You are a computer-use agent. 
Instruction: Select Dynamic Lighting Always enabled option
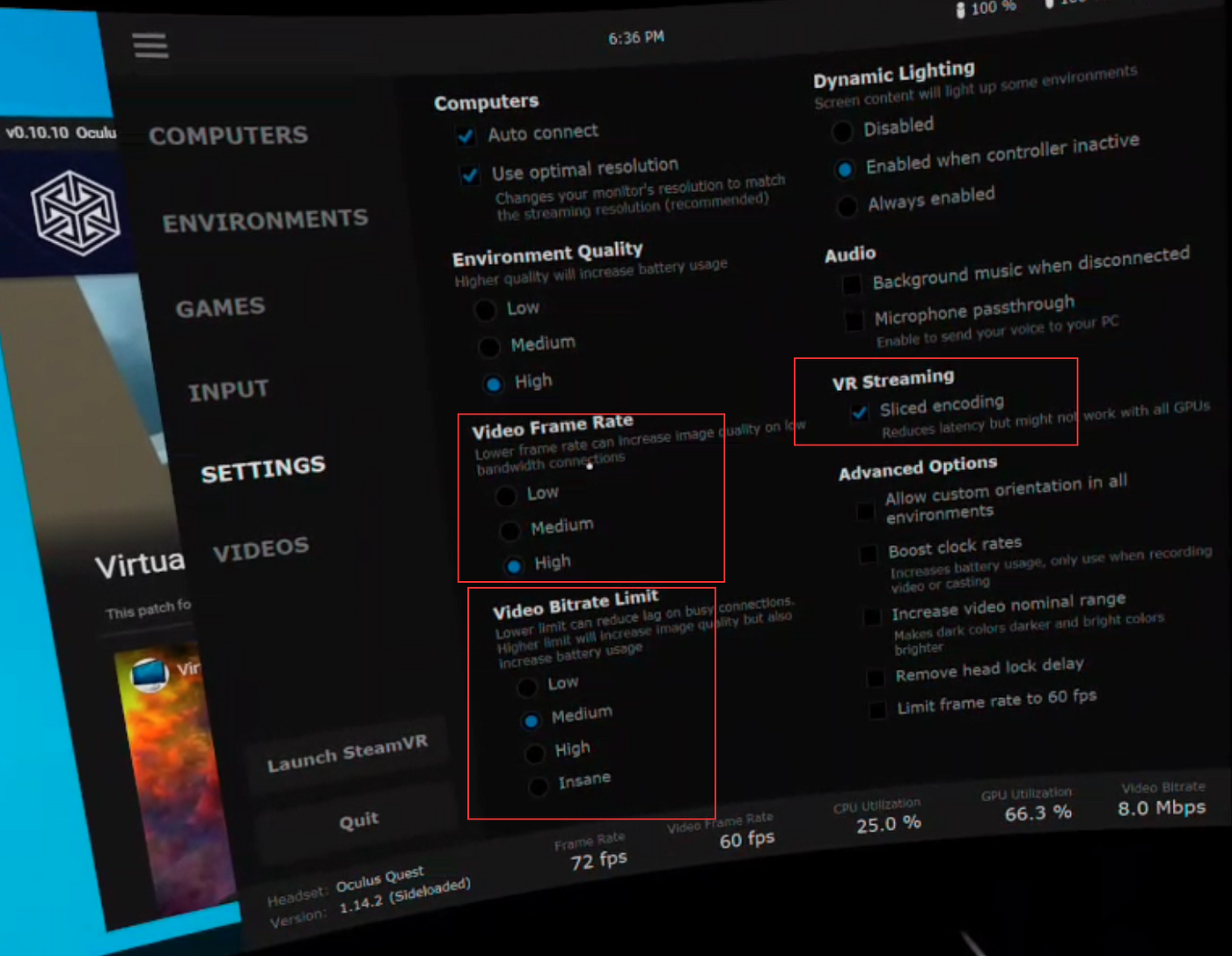847,207
